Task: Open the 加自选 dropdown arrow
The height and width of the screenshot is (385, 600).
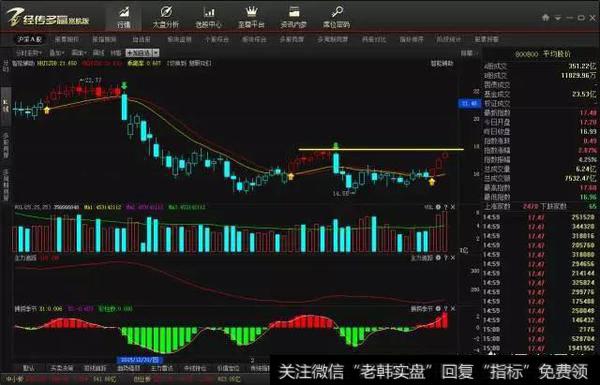Action: click(x=156, y=53)
